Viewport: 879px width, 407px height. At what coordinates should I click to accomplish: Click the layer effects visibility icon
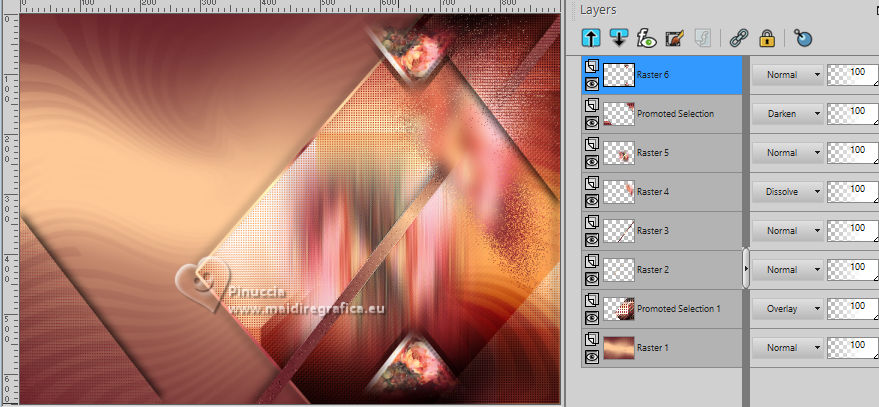(646, 38)
